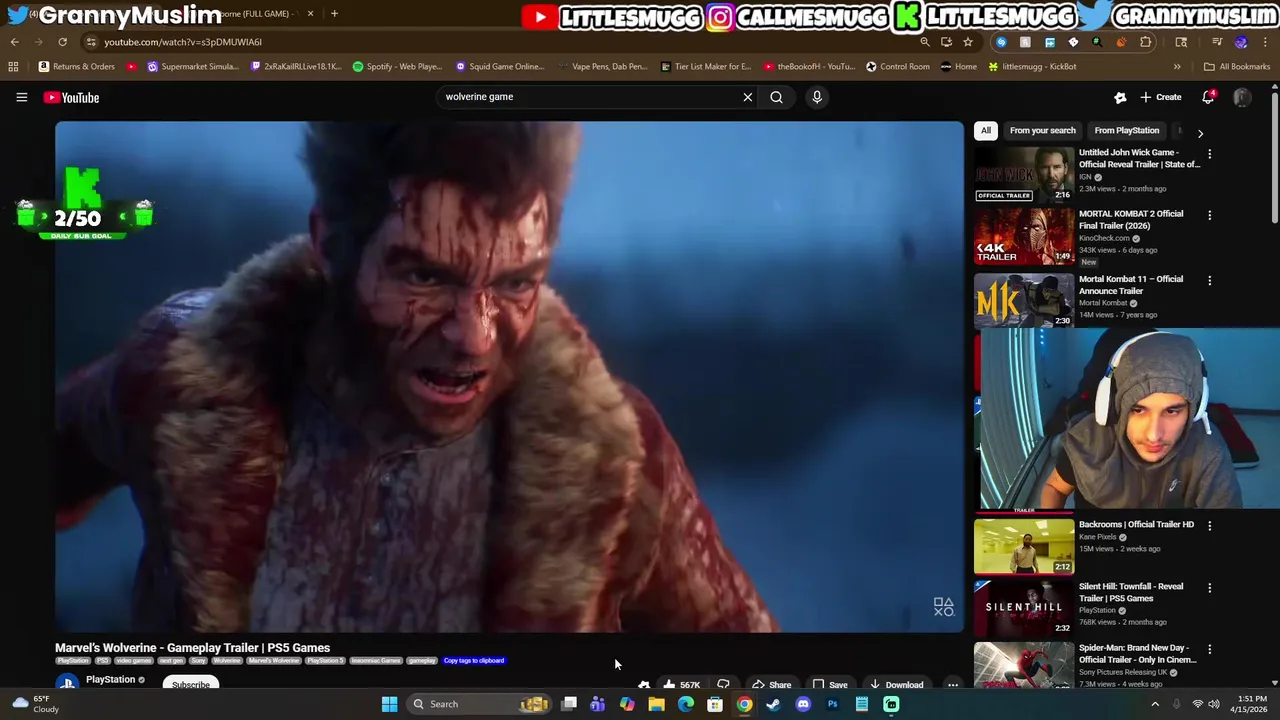Click the Windows taskbar Search box
This screenshot has height=720, width=1280.
pos(480,704)
